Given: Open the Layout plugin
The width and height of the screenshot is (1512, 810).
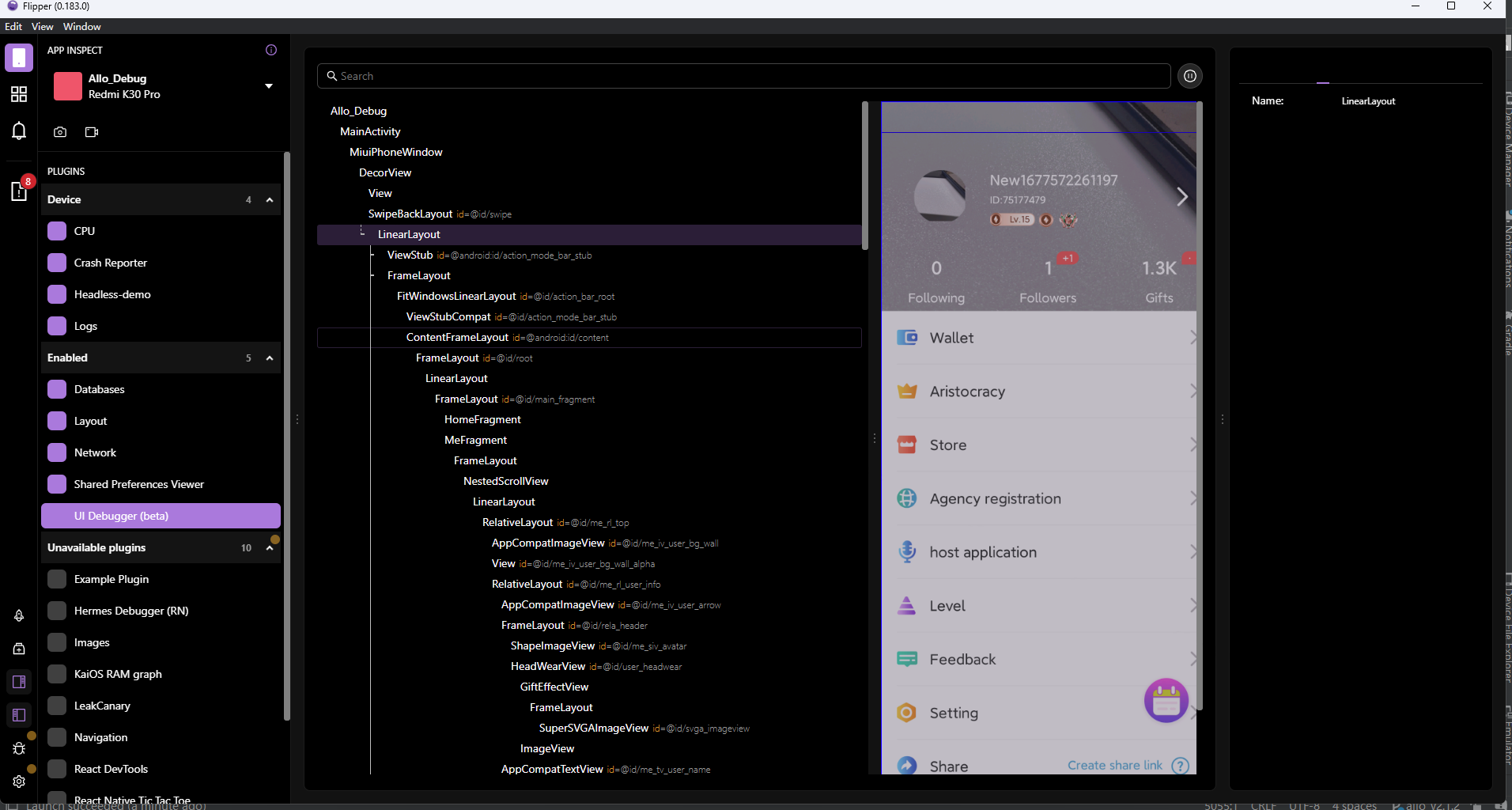Looking at the screenshot, I should pos(161,421).
